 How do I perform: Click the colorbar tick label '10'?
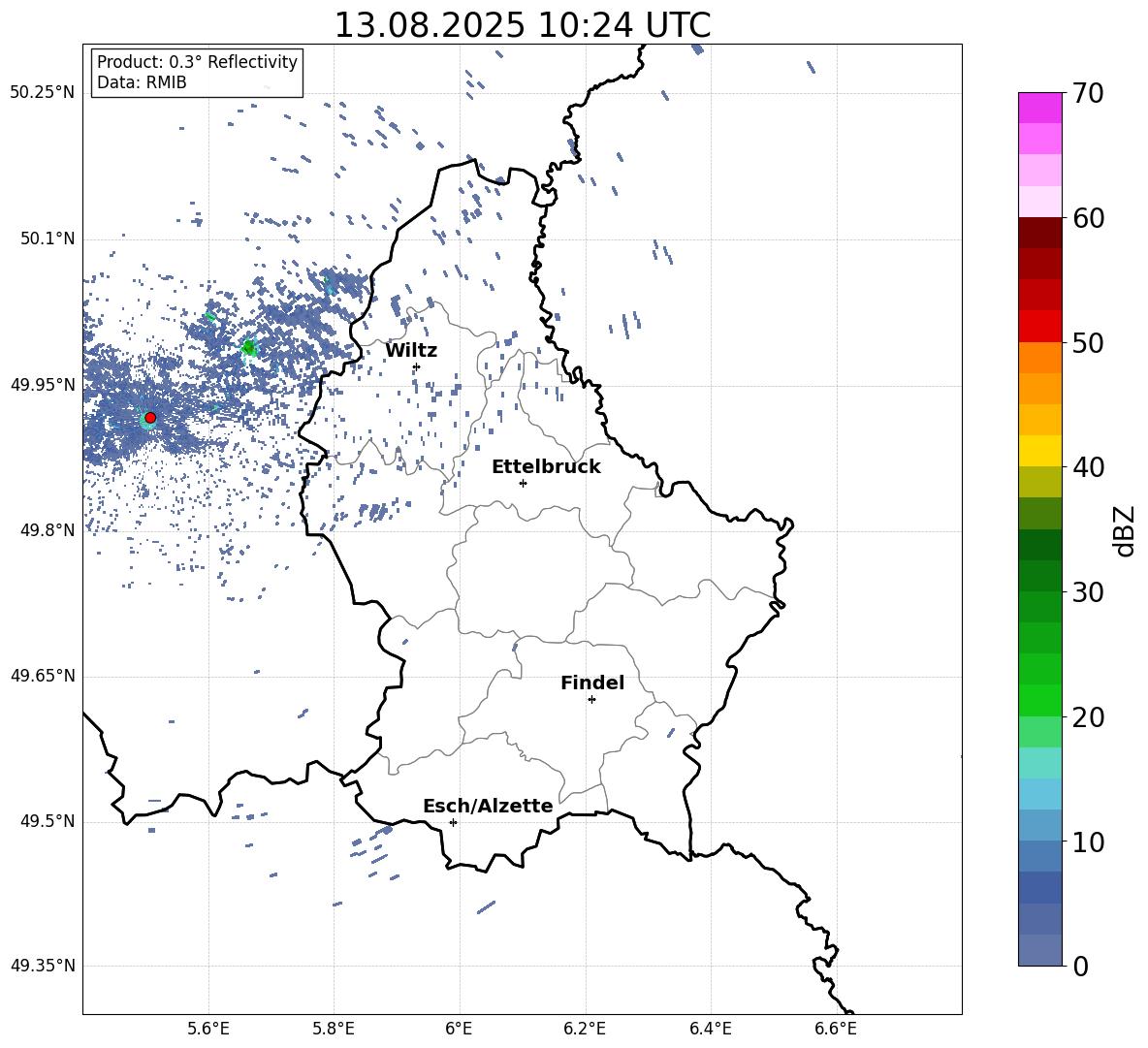1088,842
